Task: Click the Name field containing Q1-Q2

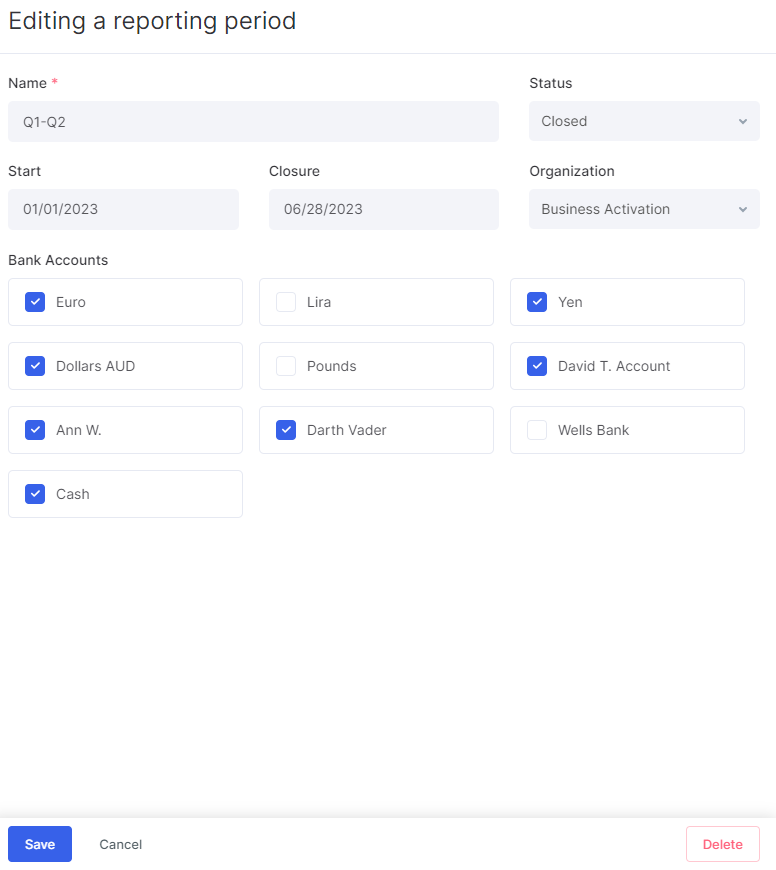Action: pyautogui.click(x=253, y=122)
